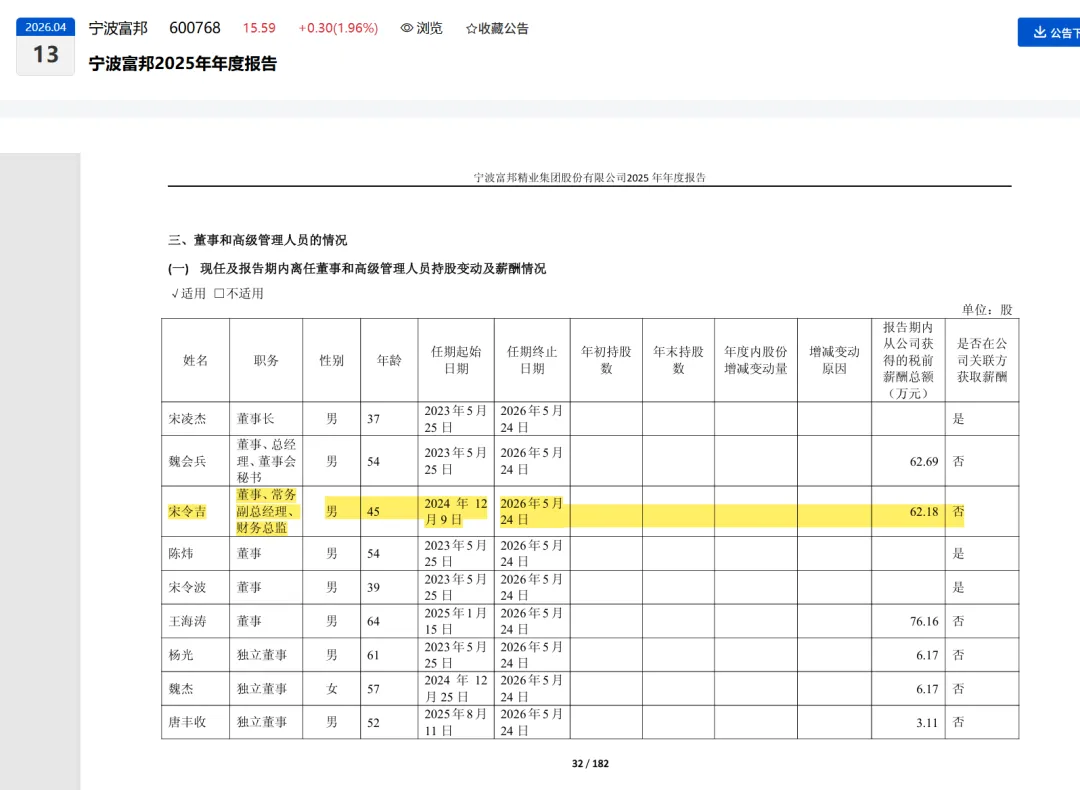1080x790 pixels.
Task: Click column header 任期终止日期
Action: (x=532, y=360)
